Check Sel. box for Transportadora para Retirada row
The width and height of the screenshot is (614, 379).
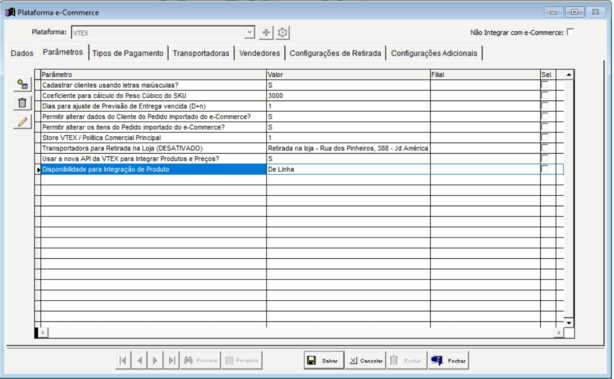coord(545,148)
